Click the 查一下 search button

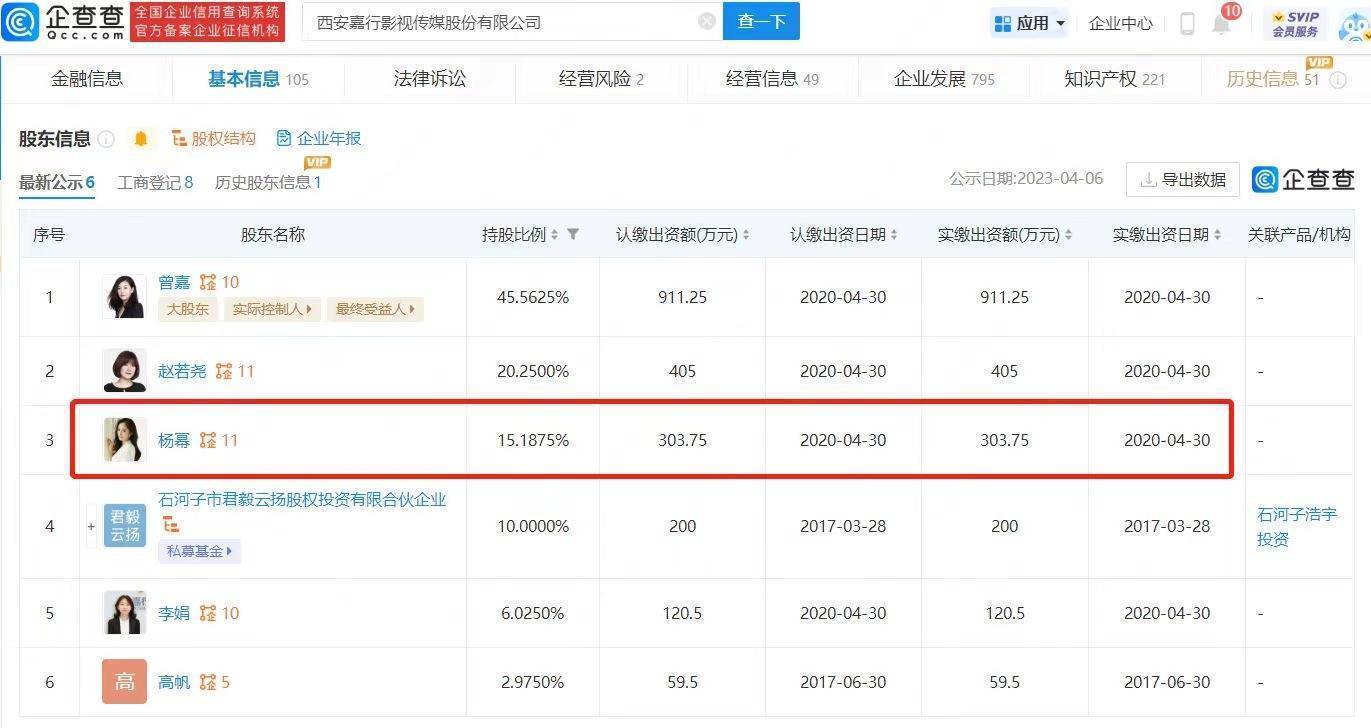[x=761, y=21]
